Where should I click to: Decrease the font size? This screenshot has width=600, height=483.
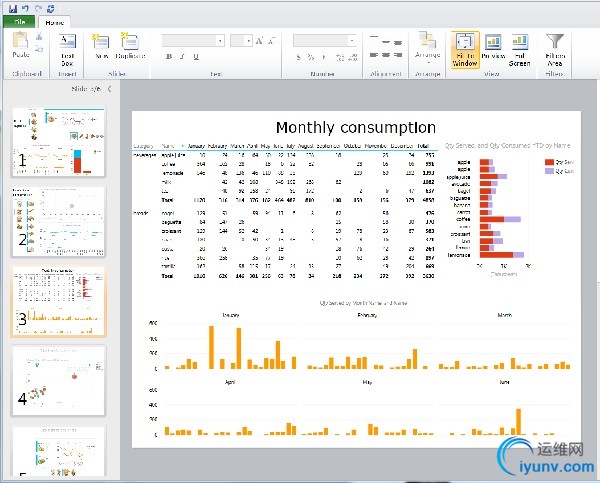[x=271, y=41]
